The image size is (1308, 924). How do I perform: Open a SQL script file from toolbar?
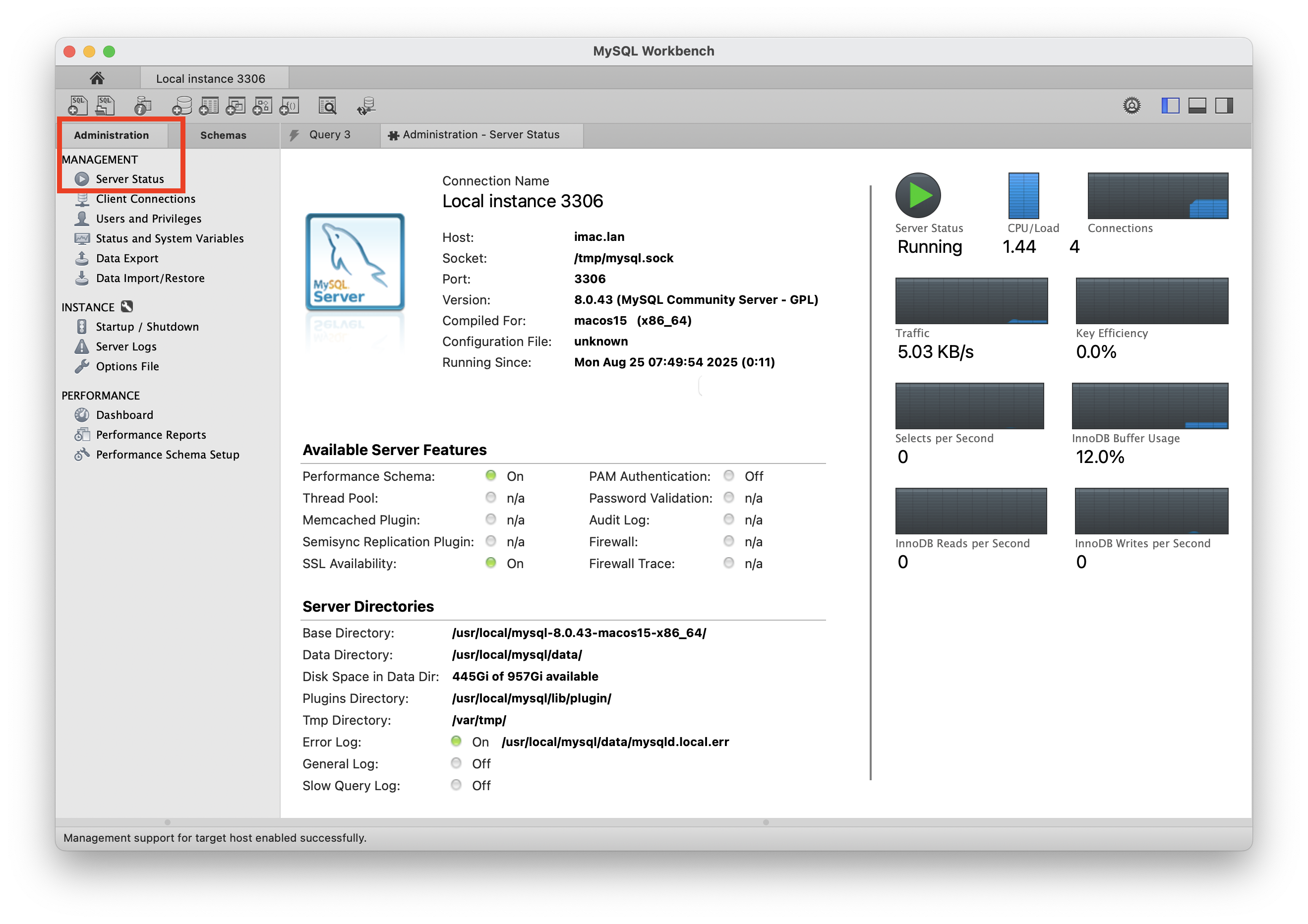coord(105,106)
